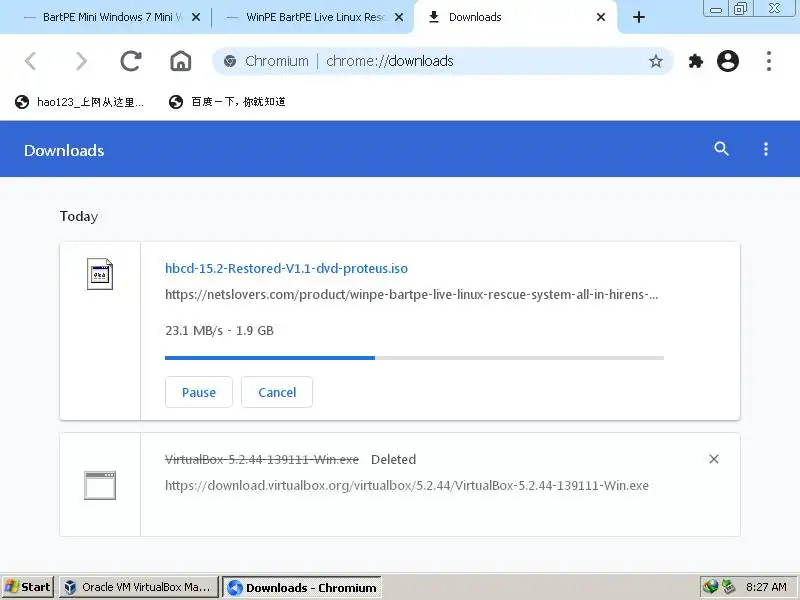Open the home page via the house icon
Viewport: 800px width, 600px height.
tap(181, 61)
